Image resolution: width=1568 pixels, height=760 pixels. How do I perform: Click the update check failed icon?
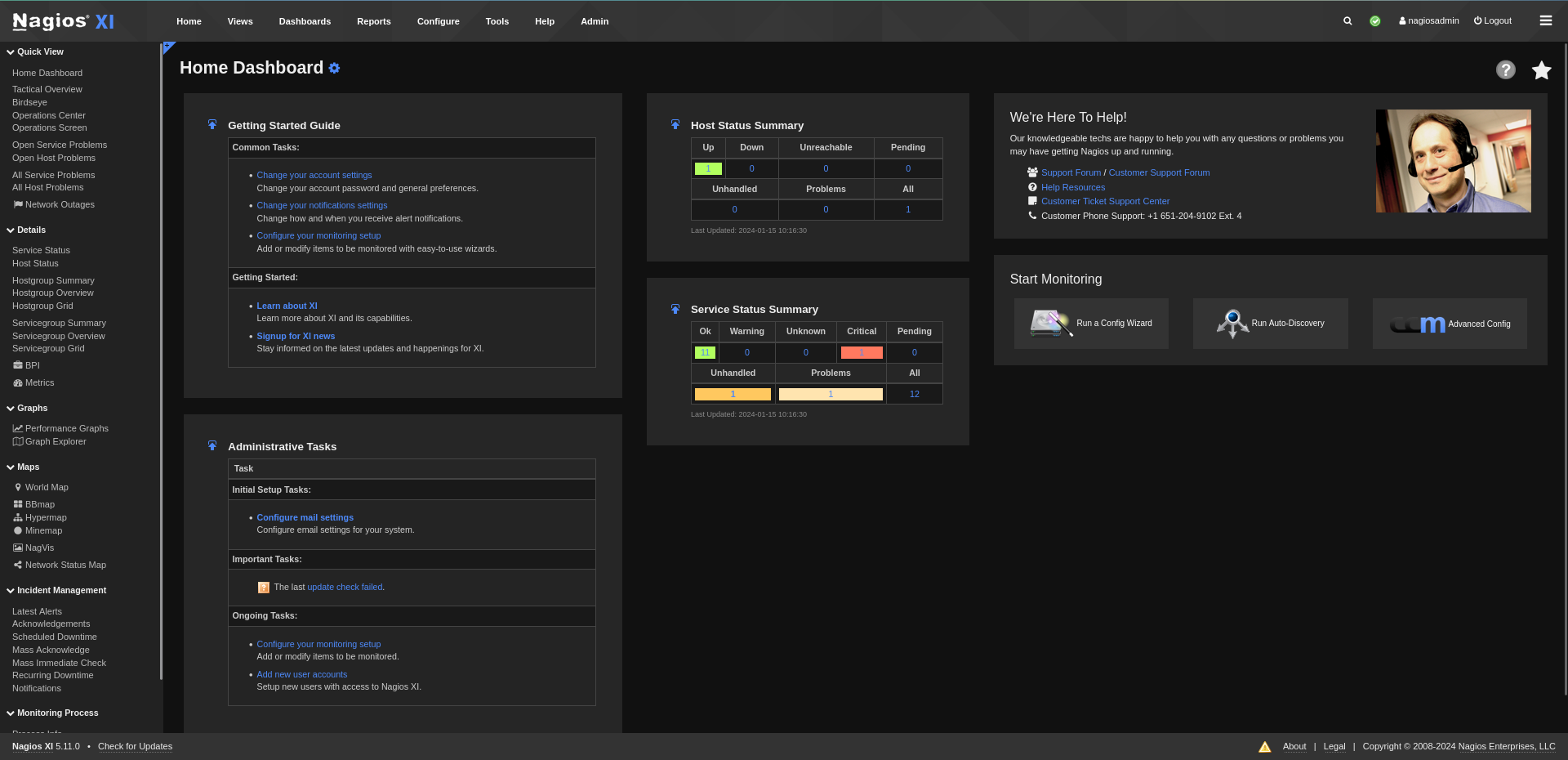pos(264,588)
